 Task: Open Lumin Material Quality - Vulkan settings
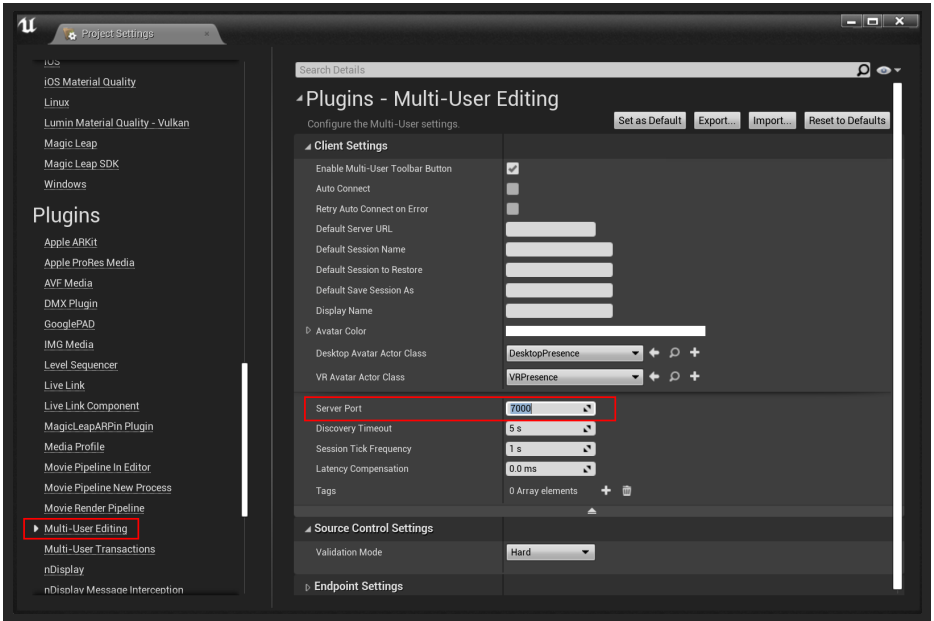coord(117,123)
